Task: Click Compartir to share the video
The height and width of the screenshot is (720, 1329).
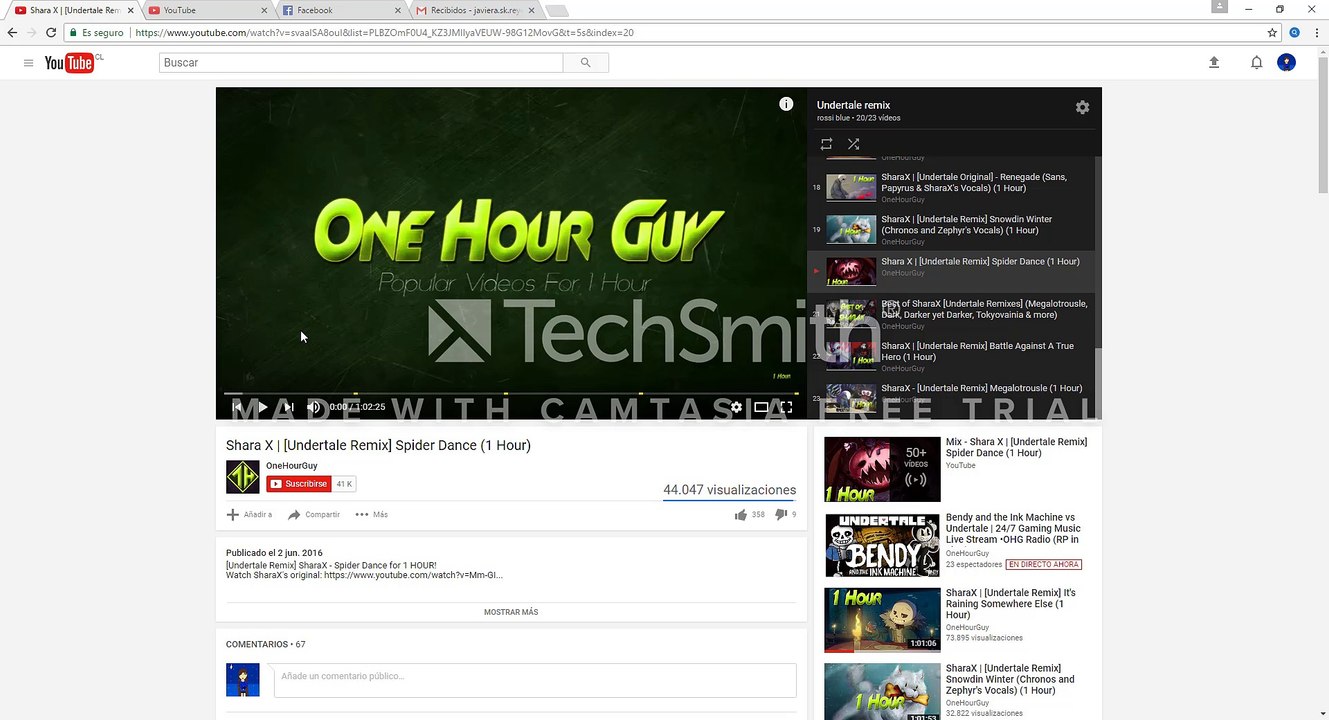Action: [x=314, y=515]
